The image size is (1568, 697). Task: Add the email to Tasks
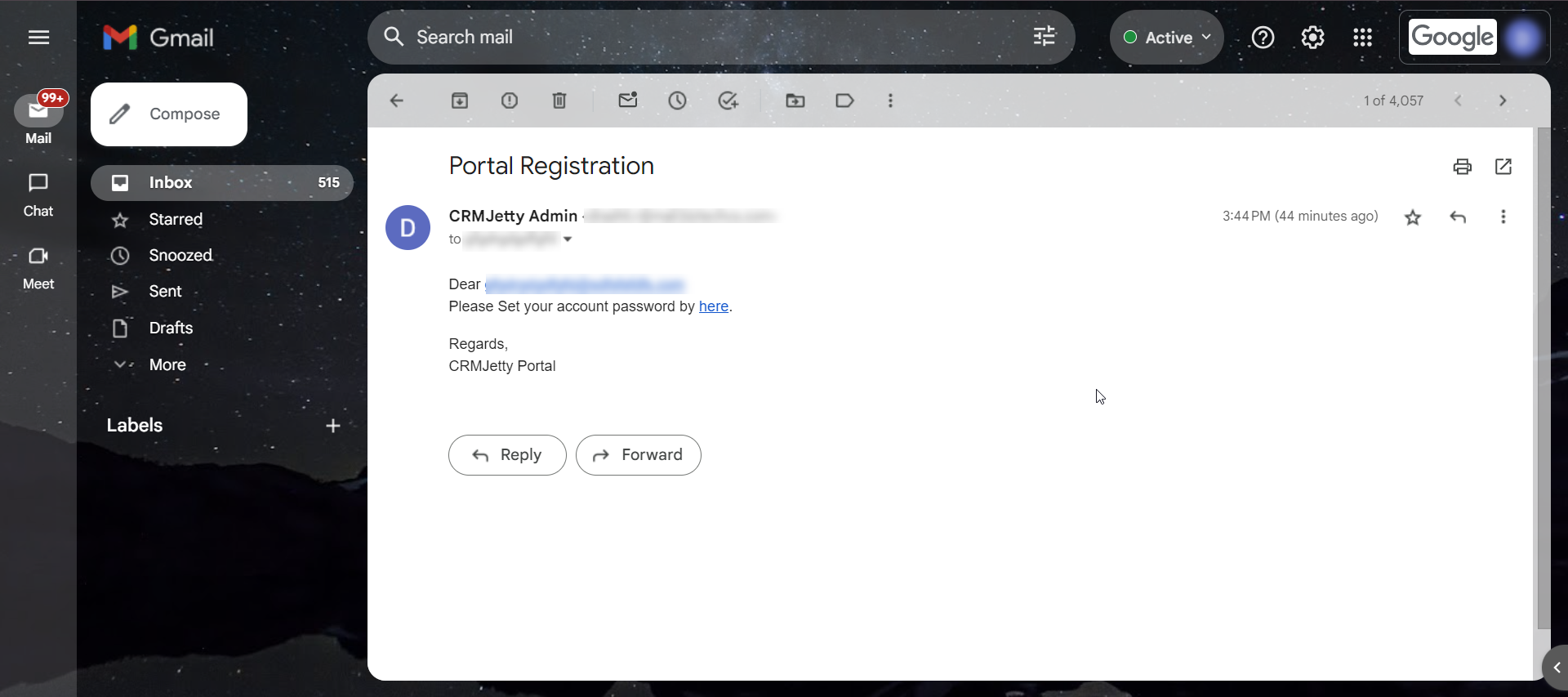(x=728, y=101)
